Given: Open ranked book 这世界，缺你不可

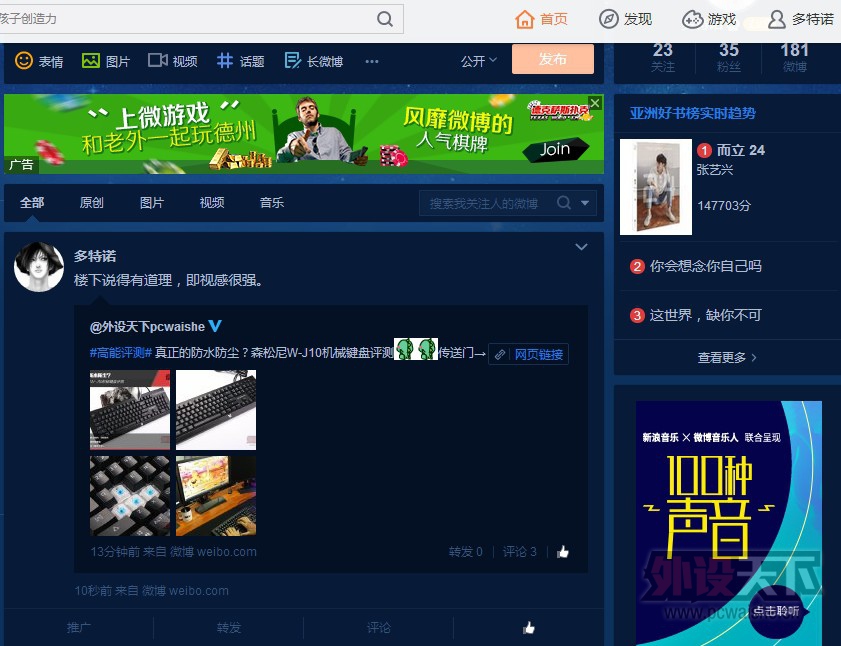Looking at the screenshot, I should click(706, 315).
